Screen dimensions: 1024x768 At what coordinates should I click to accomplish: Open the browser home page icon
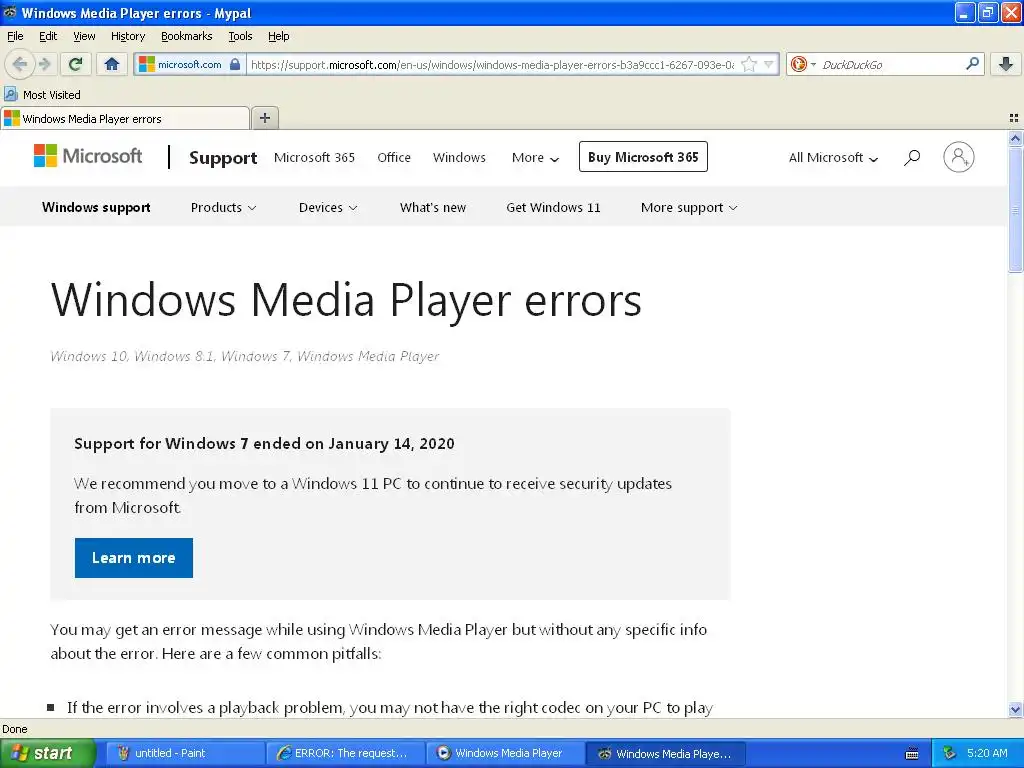pyautogui.click(x=112, y=64)
